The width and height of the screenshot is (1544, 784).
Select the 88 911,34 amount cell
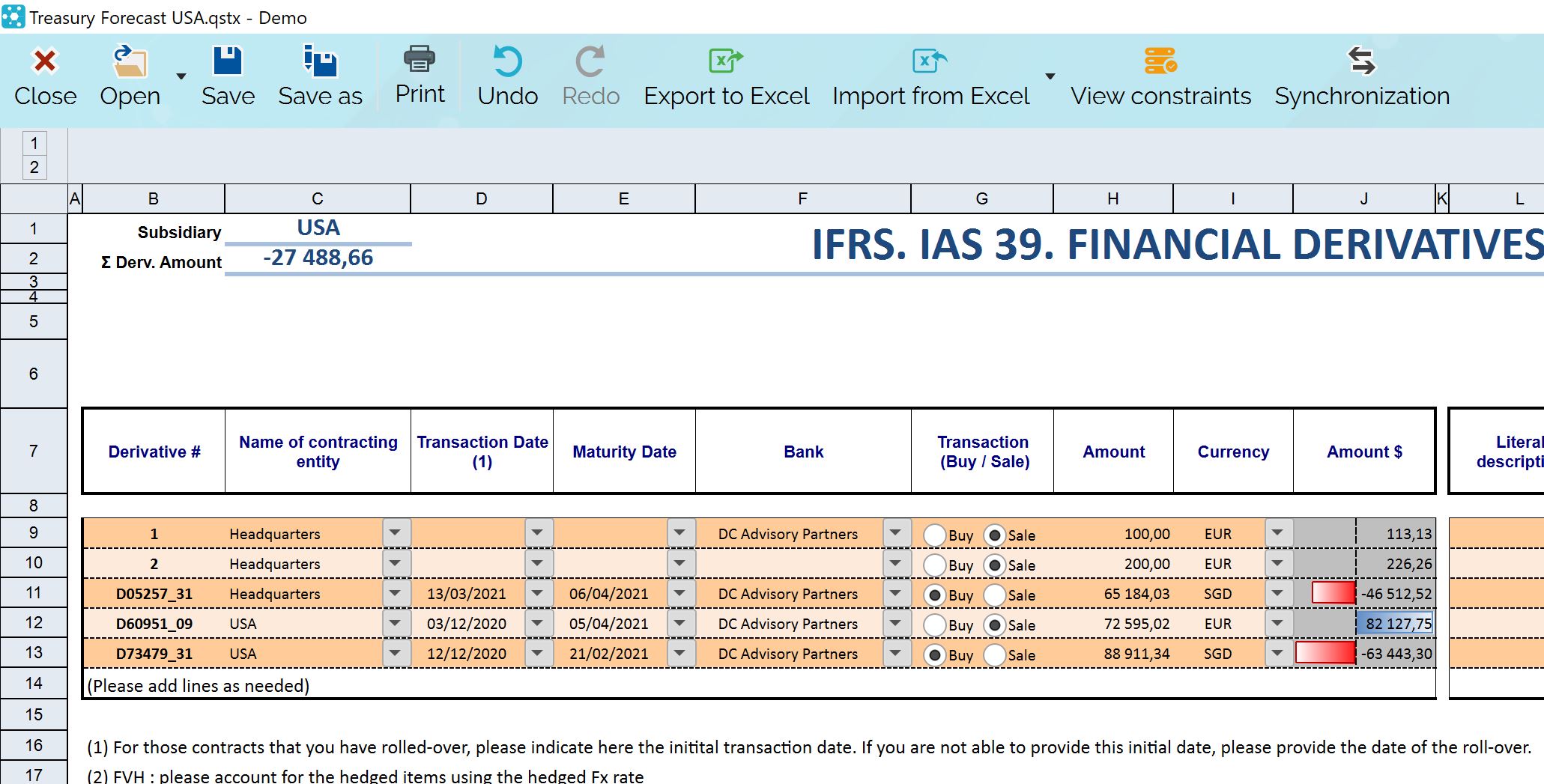[x=1114, y=654]
